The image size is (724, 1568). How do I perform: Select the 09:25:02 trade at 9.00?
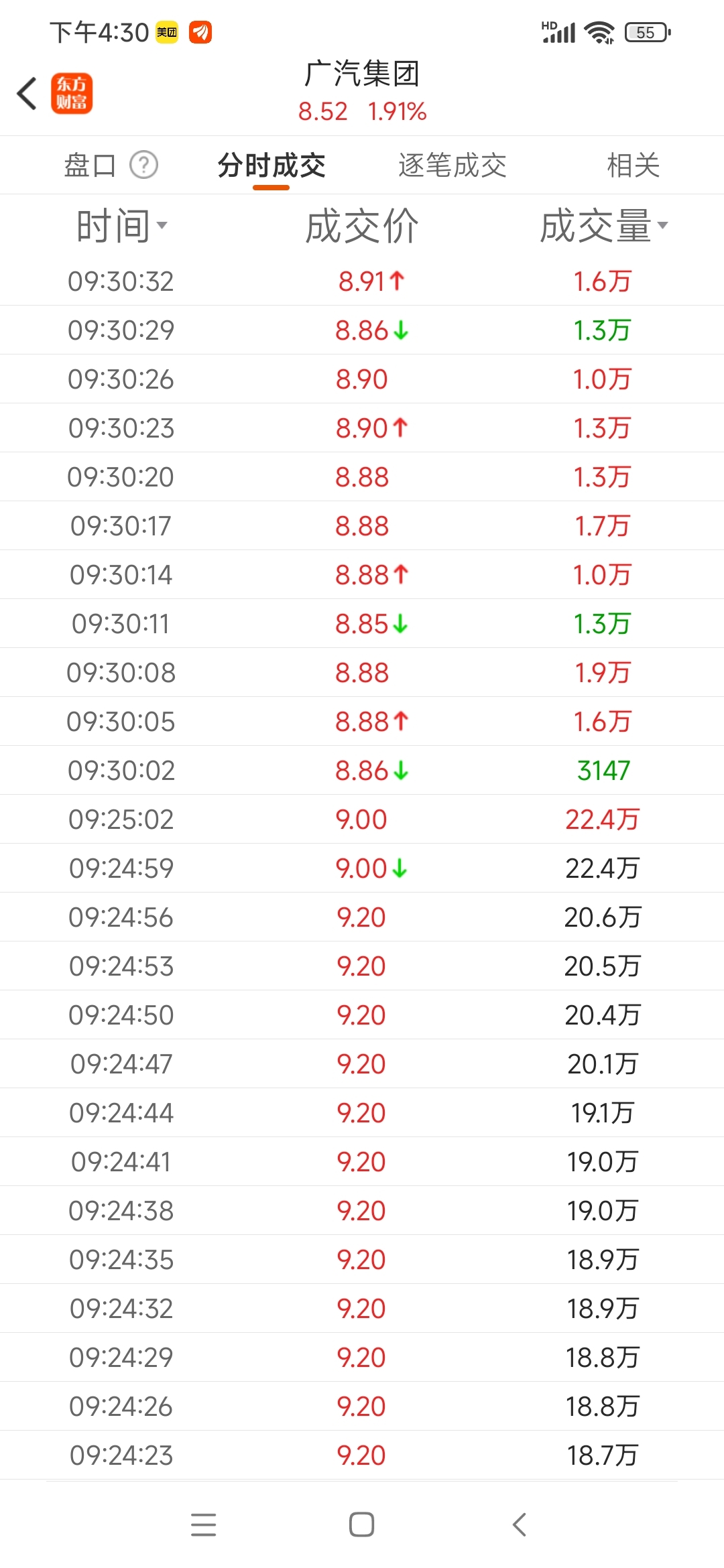click(x=362, y=820)
